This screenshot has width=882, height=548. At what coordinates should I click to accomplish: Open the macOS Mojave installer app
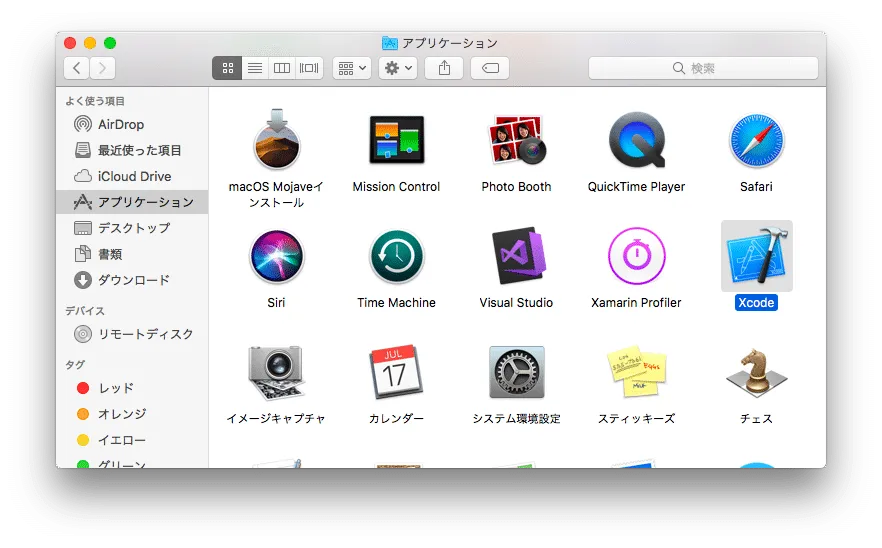[x=276, y=140]
